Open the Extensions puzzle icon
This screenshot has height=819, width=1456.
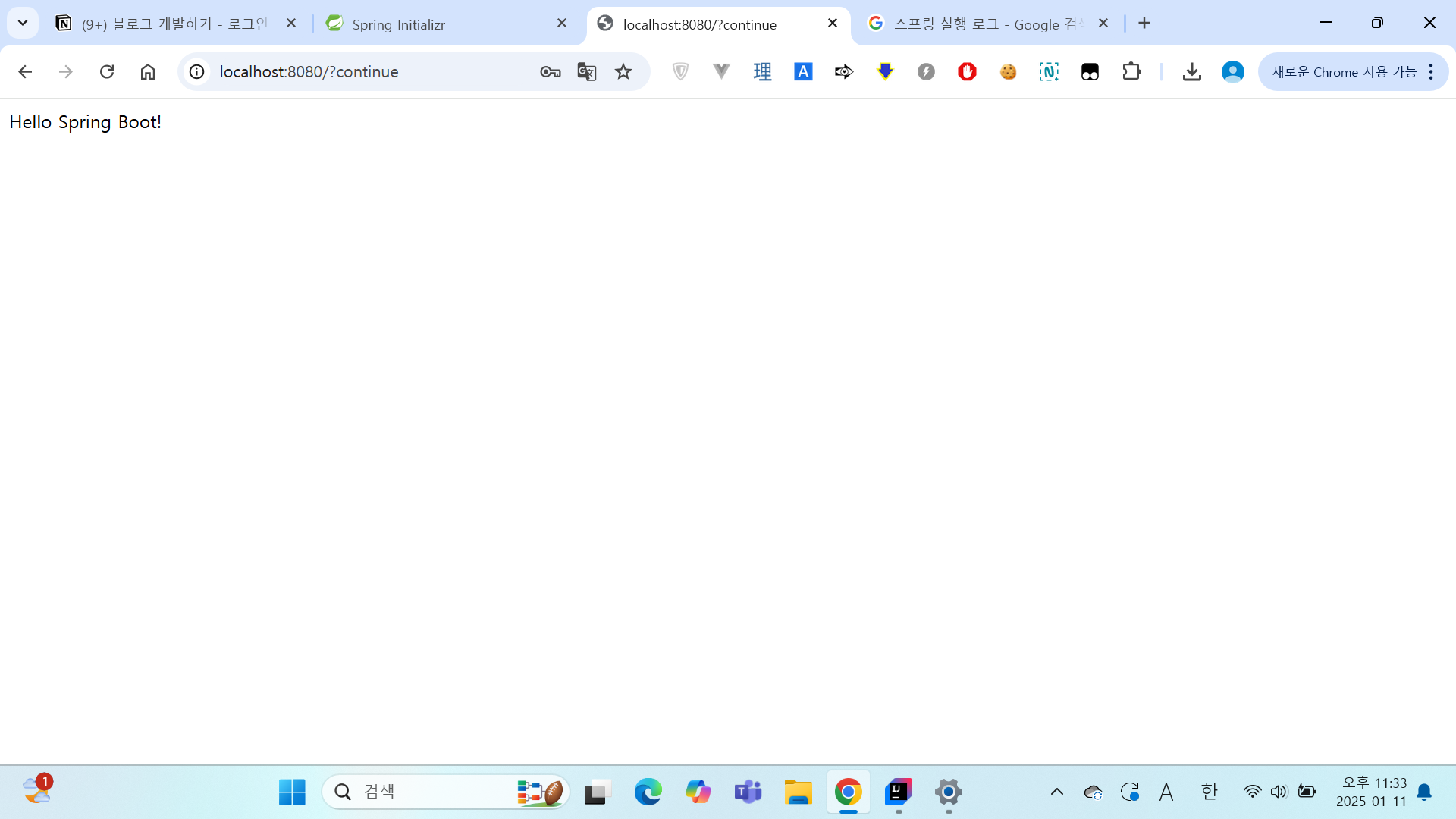1131,71
